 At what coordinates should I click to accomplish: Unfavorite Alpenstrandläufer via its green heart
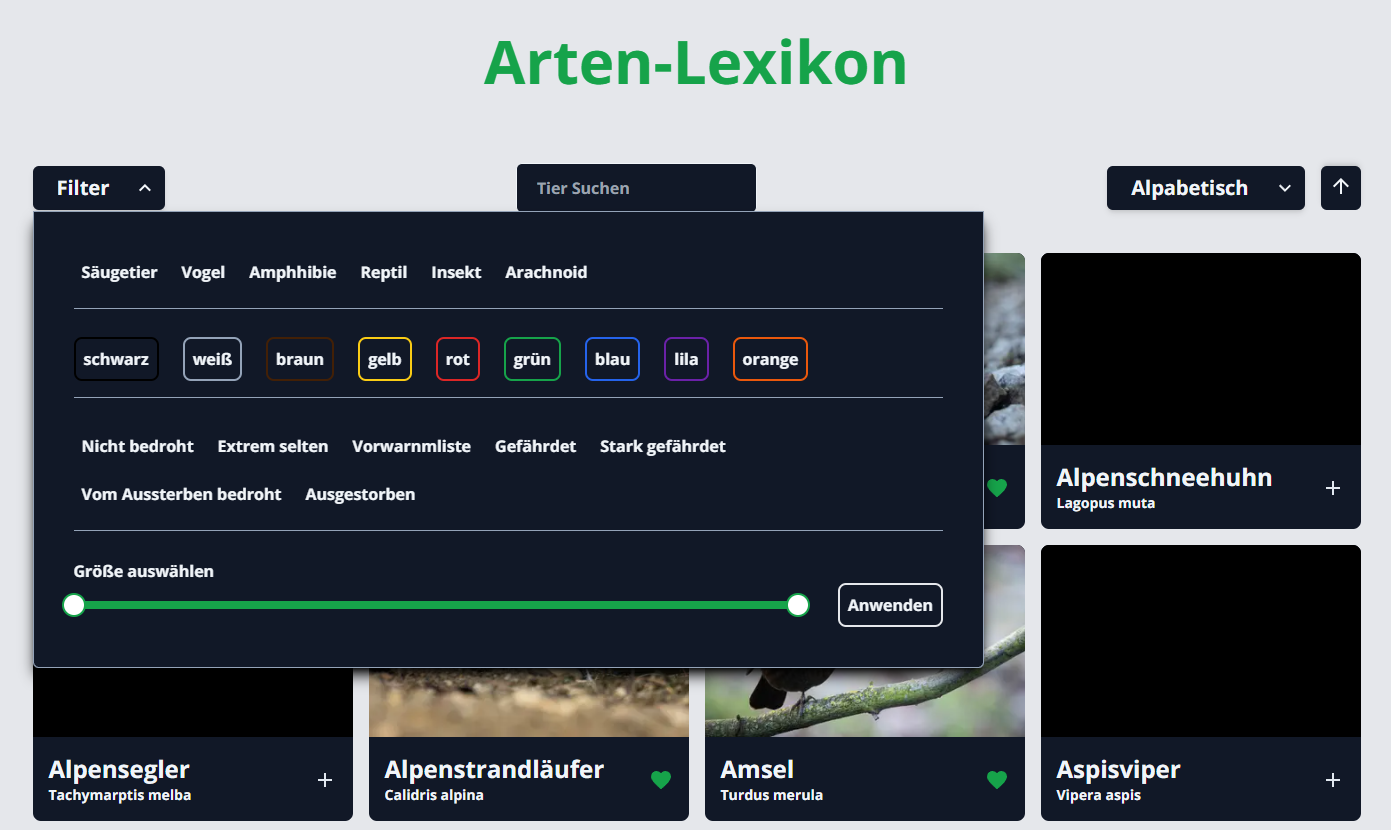(660, 780)
